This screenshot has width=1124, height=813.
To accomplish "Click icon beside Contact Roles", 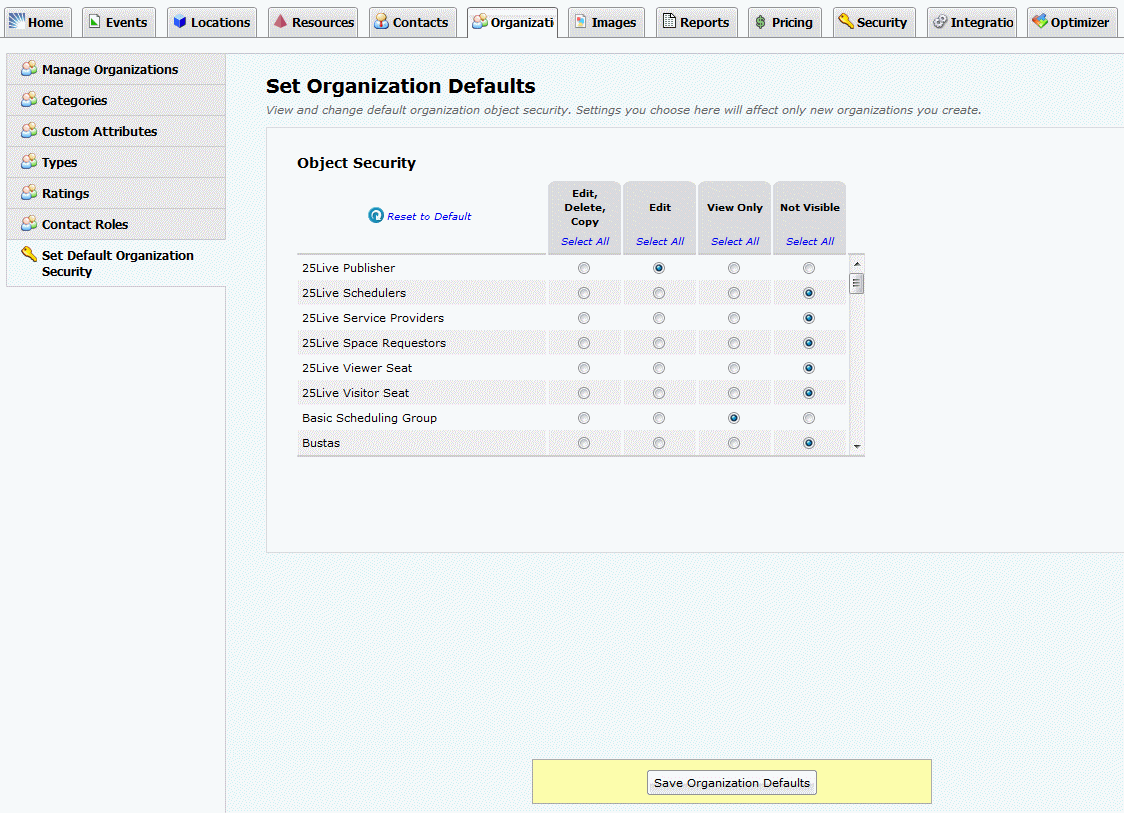I will pyautogui.click(x=29, y=223).
